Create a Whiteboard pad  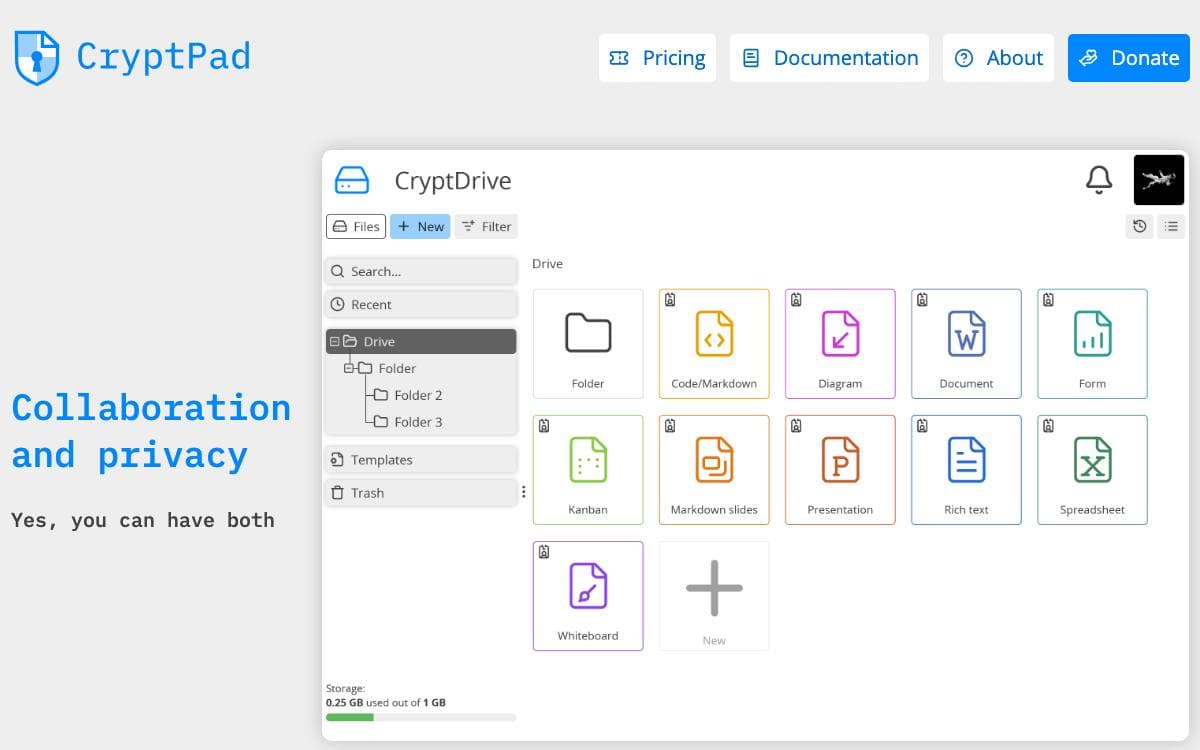(588, 596)
